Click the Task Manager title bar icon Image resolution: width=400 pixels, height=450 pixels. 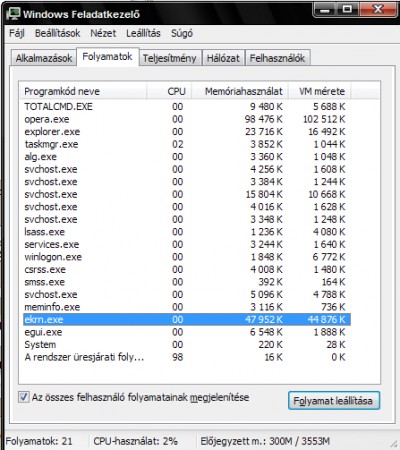pyautogui.click(x=13, y=13)
